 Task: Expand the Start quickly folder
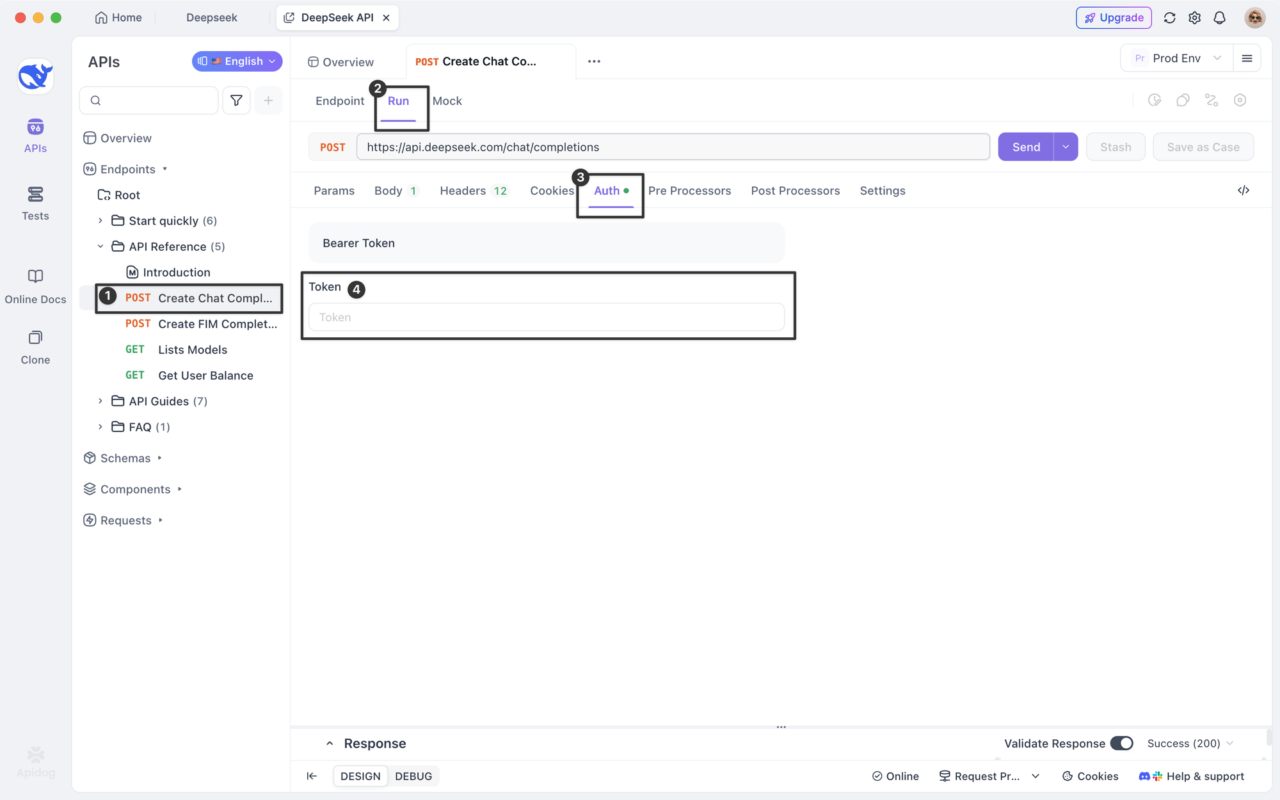(100, 221)
